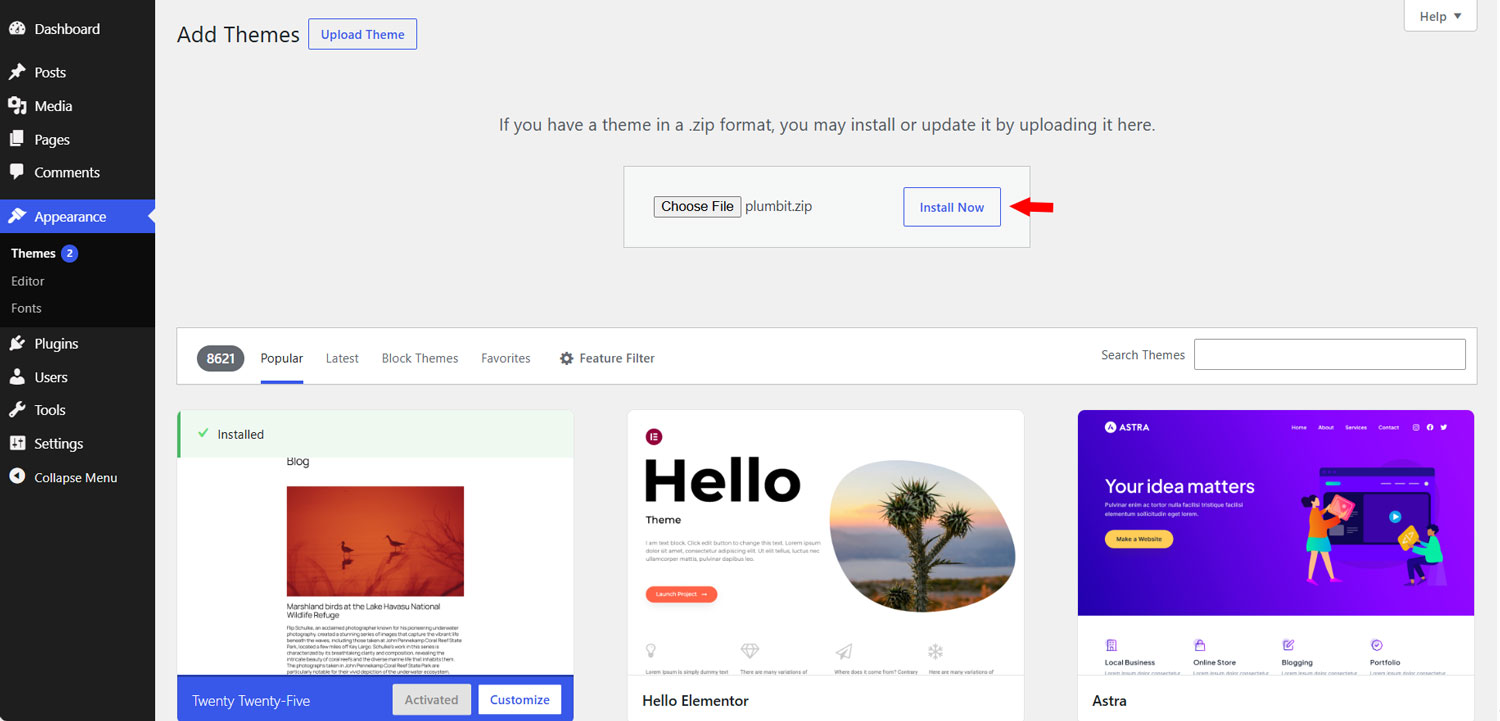1500x721 pixels.
Task: Click the Tools wrench icon
Action: tap(17, 410)
